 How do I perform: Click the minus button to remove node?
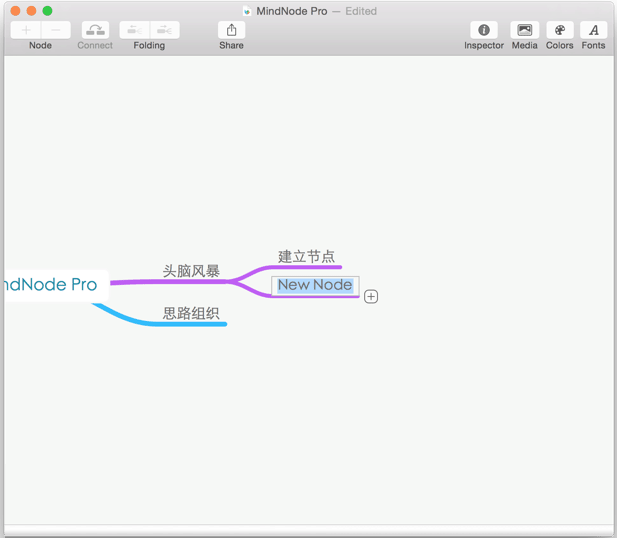click(55, 30)
